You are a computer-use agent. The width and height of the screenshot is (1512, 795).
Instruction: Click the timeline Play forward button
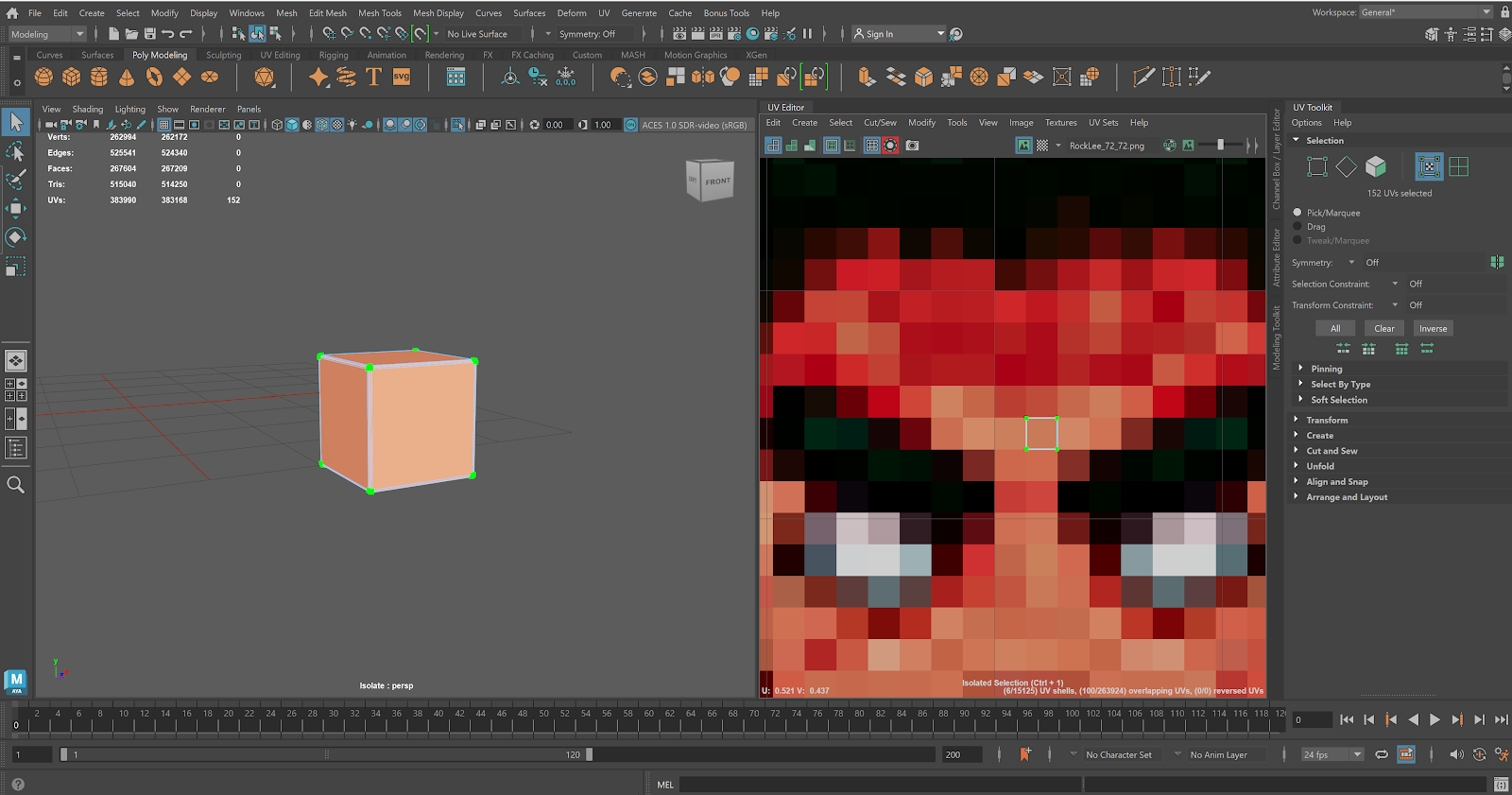(x=1435, y=720)
